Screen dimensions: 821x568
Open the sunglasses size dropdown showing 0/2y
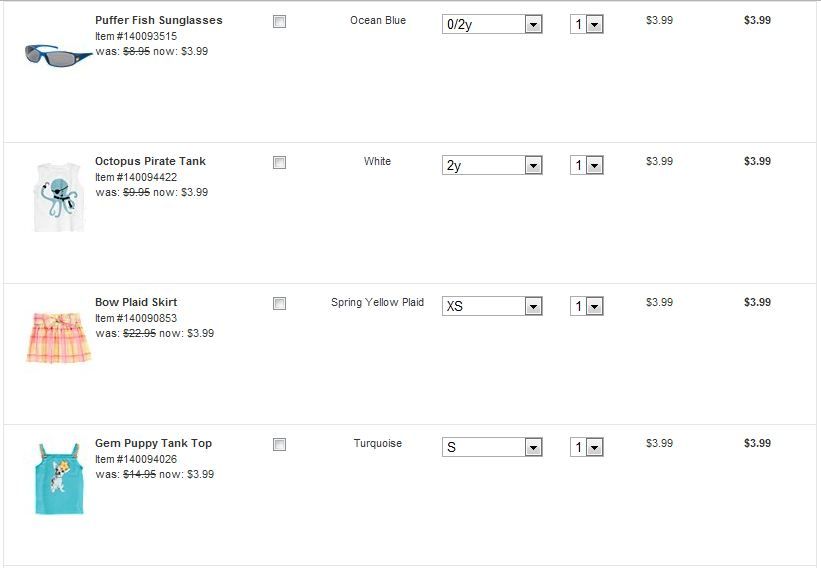pos(492,24)
